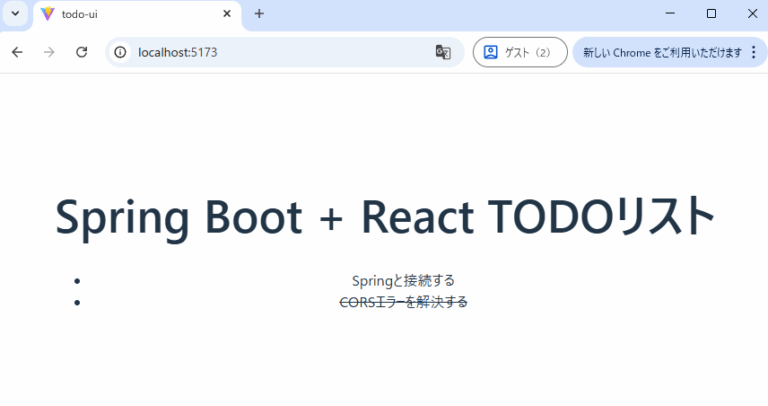The width and height of the screenshot is (768, 406).
Task: Click the 新しい Chrome をご利用いただけます button
Action: point(662,52)
